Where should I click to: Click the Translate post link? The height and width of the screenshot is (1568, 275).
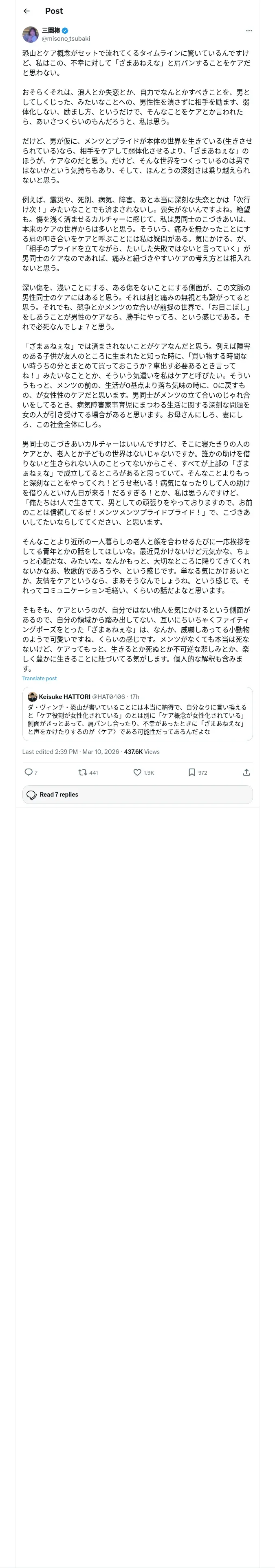pyautogui.click(x=40, y=678)
